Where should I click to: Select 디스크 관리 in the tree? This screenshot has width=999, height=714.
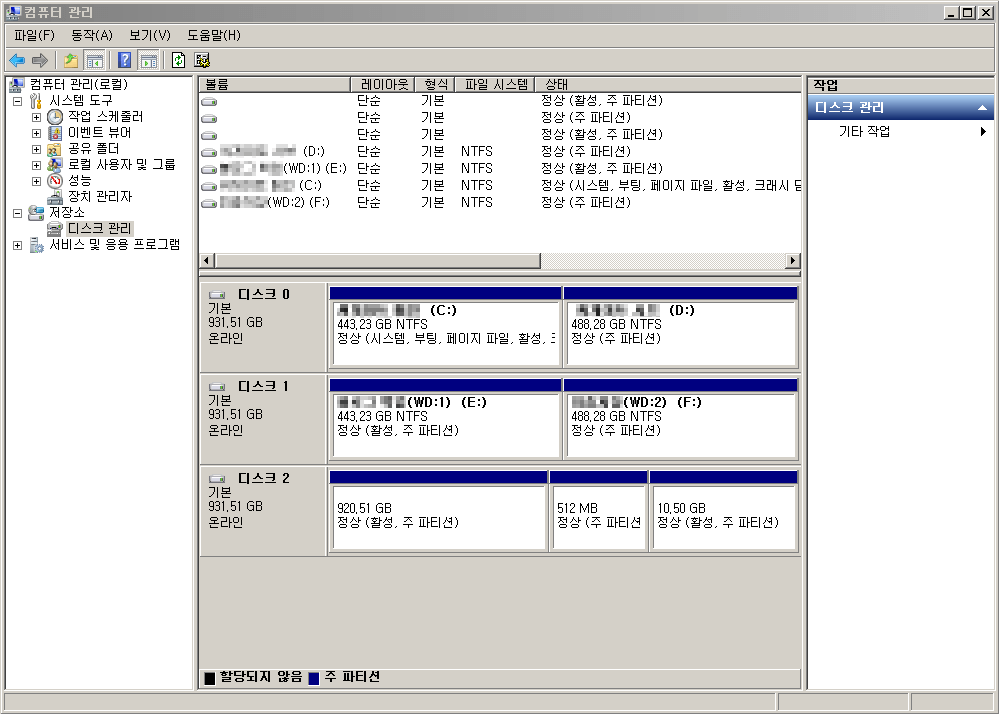[99, 229]
